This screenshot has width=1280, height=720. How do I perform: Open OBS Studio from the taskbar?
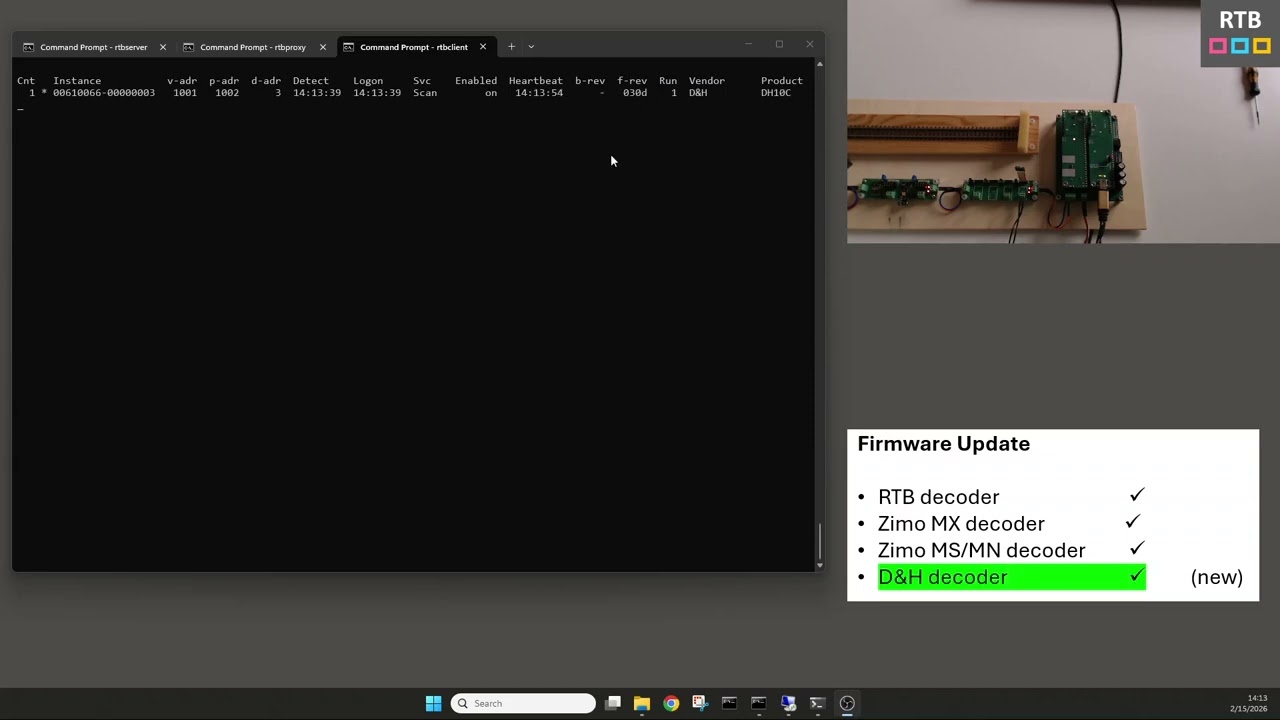click(x=847, y=703)
